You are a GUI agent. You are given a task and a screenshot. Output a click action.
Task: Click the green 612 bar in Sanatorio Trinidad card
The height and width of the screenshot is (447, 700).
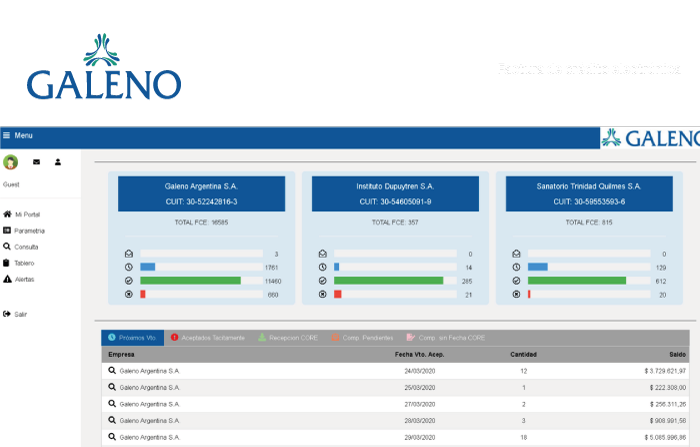577,281
